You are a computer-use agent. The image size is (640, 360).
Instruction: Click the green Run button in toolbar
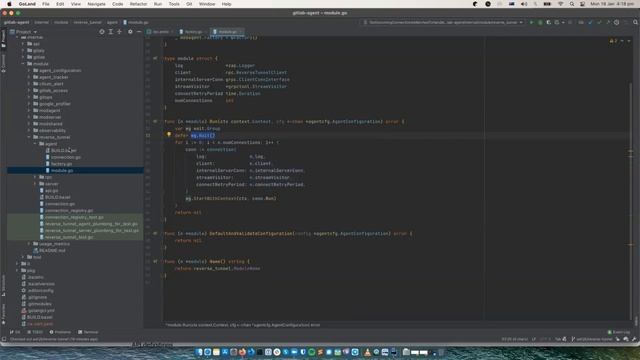pyautogui.click(x=531, y=22)
